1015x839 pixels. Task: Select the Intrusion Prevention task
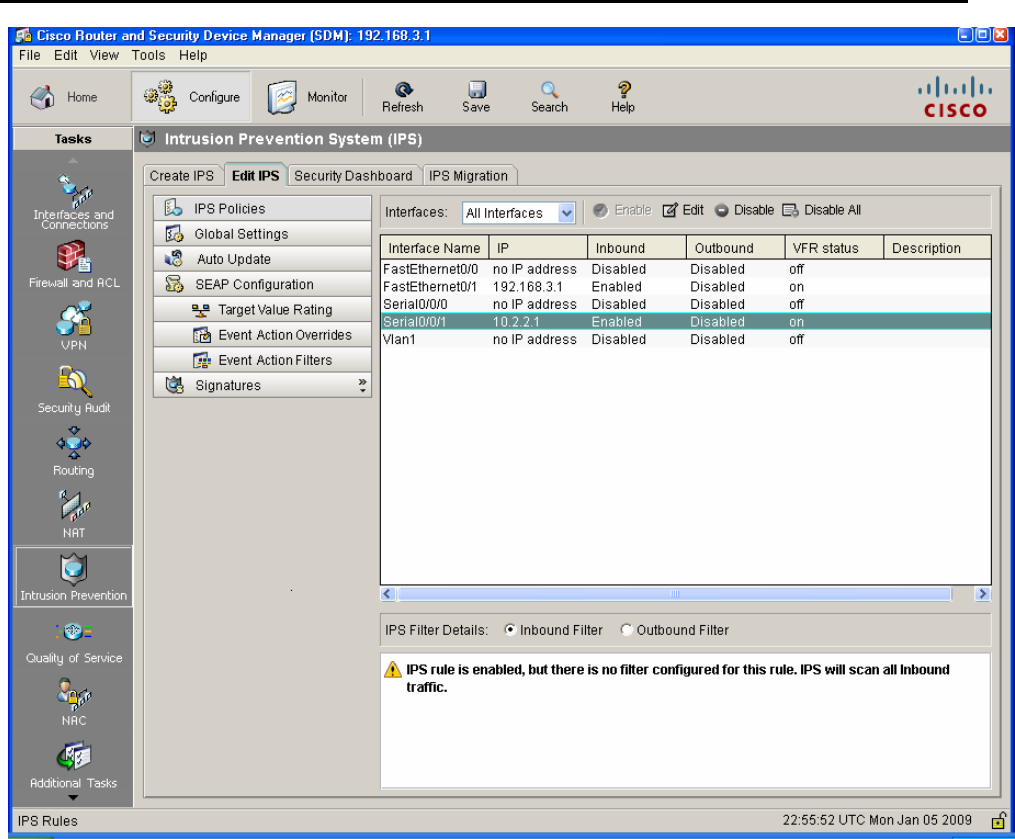pos(74,577)
